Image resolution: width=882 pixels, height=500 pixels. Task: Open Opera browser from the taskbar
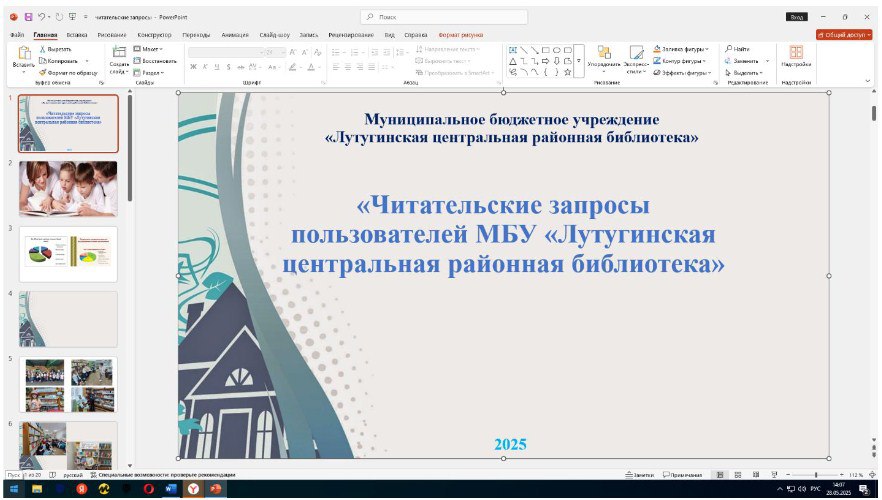[x=148, y=489]
